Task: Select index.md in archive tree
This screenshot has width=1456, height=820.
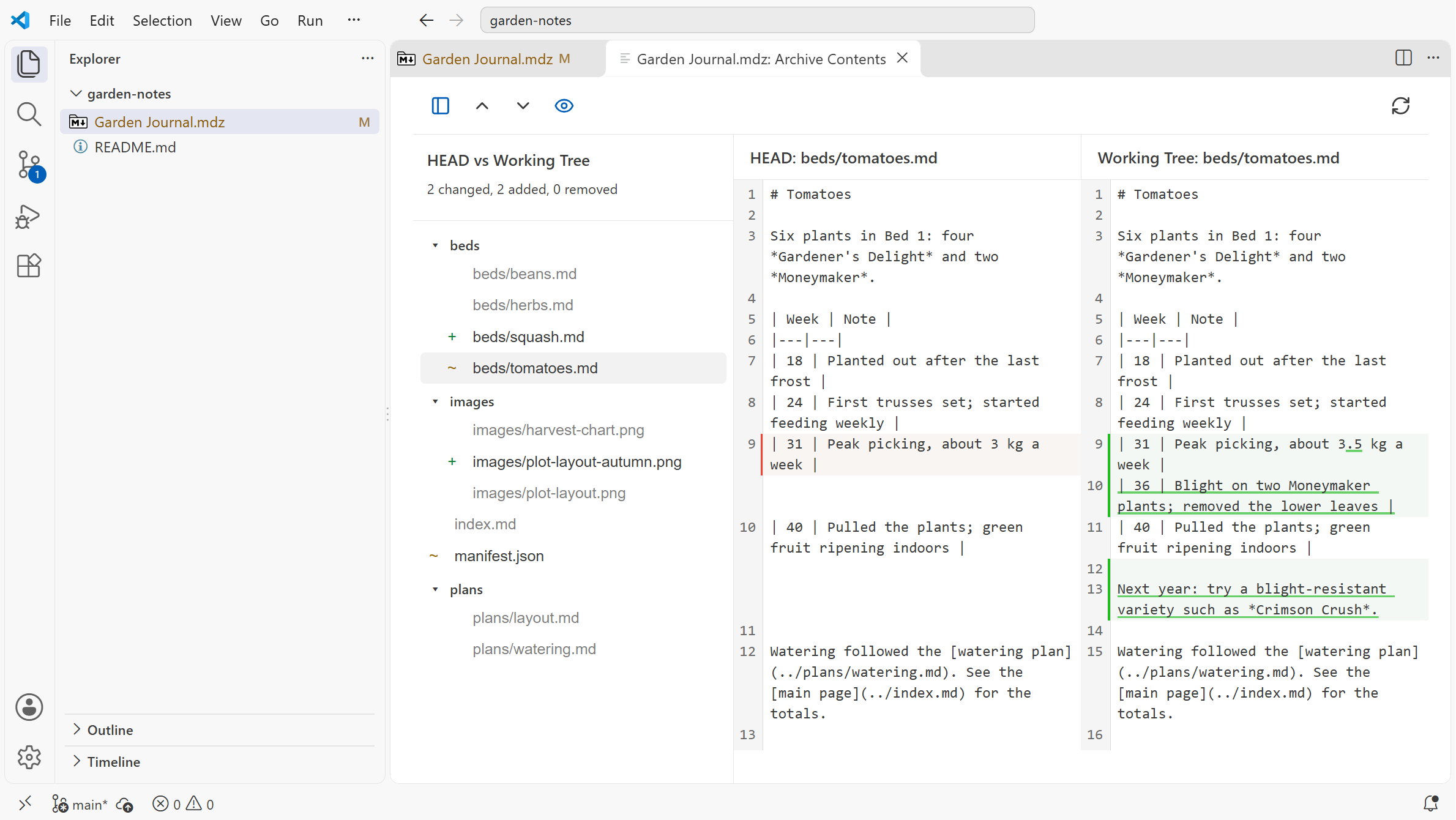Action: click(573, 524)
